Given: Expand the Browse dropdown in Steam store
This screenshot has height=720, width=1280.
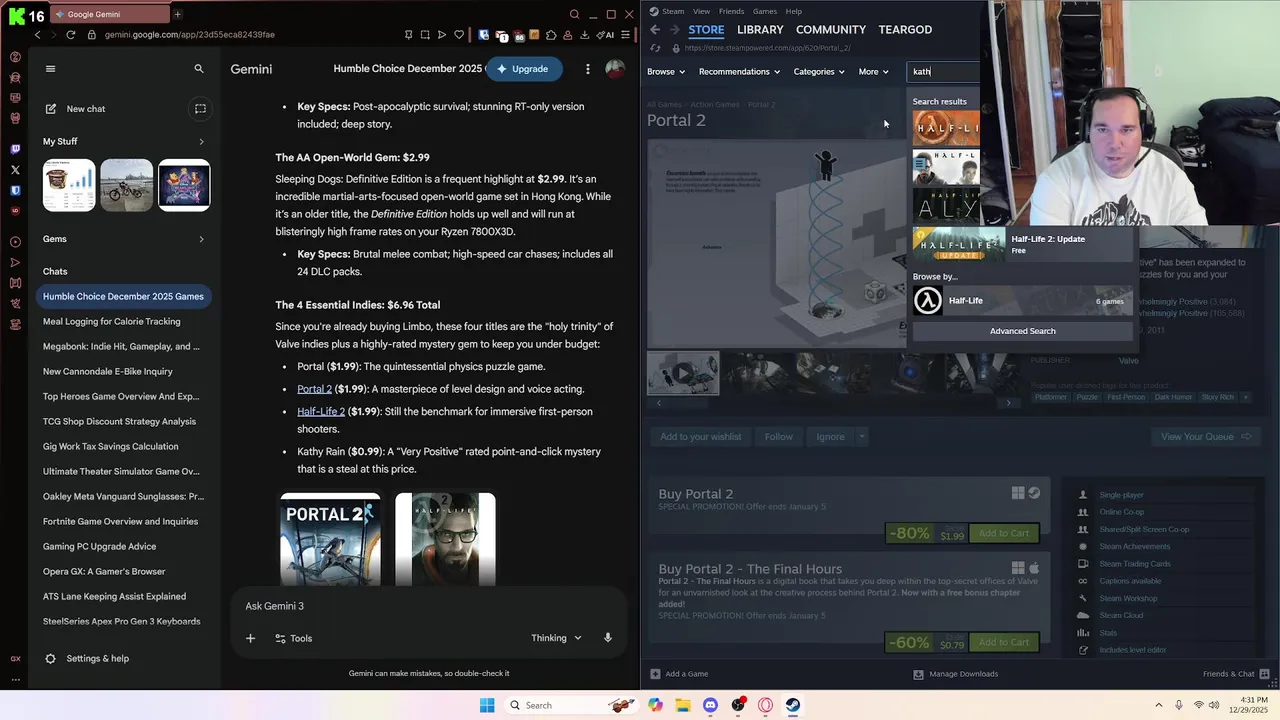Looking at the screenshot, I should point(666,72).
